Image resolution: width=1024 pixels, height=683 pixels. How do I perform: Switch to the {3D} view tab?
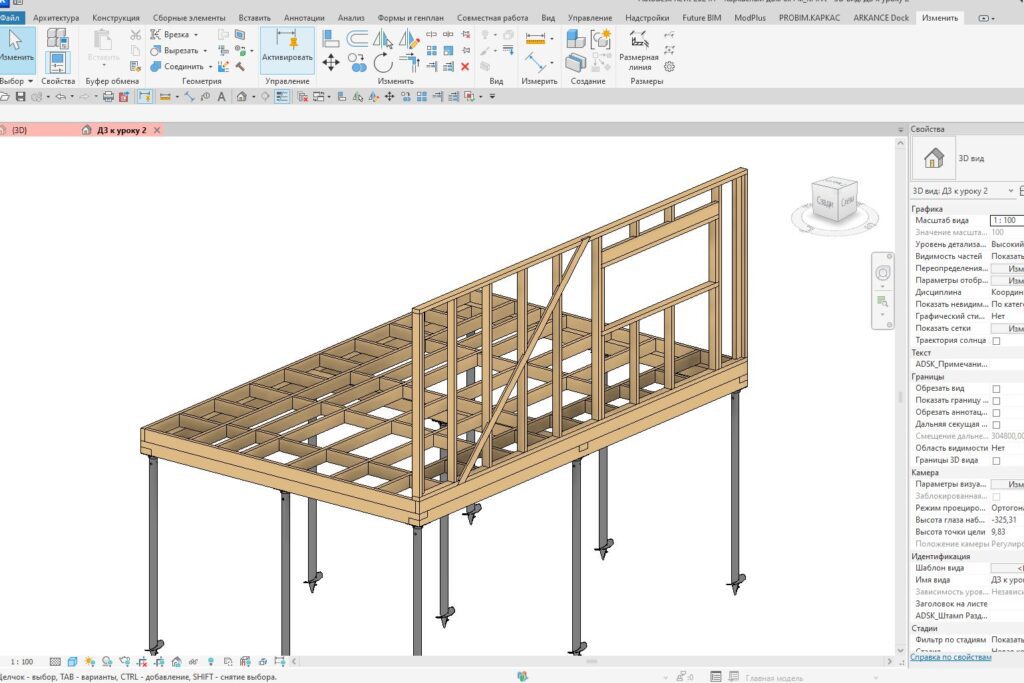[20, 130]
